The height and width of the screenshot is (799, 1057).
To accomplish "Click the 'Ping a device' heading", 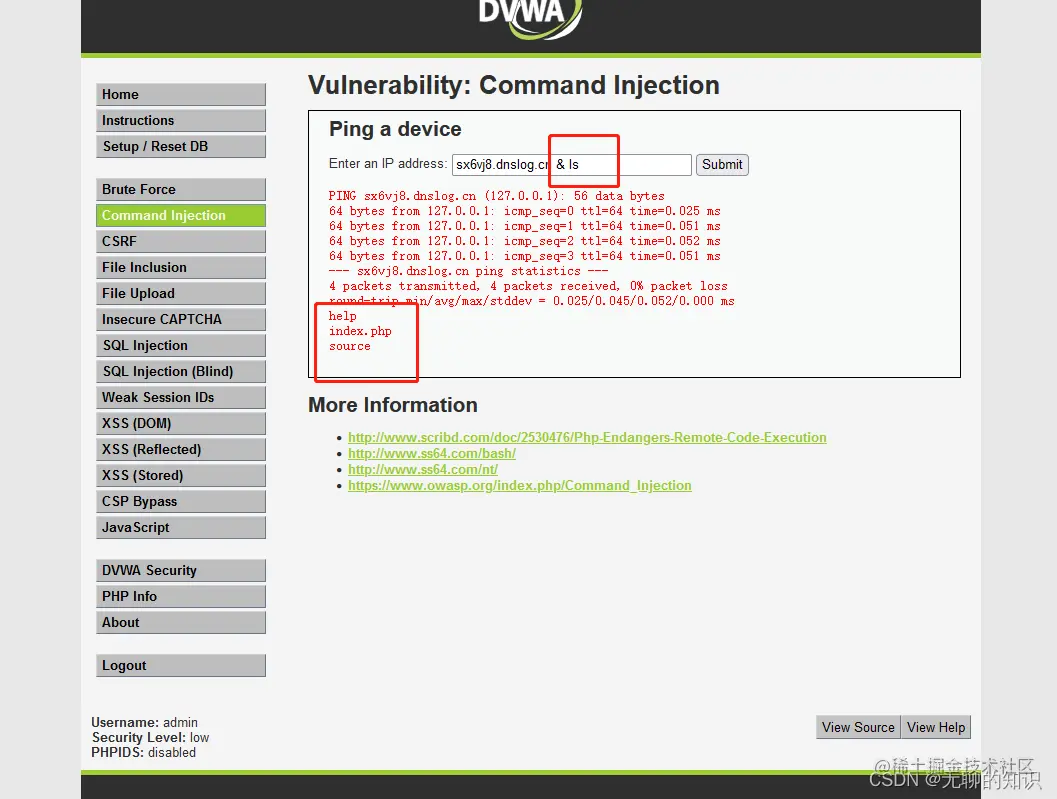I will point(395,129).
